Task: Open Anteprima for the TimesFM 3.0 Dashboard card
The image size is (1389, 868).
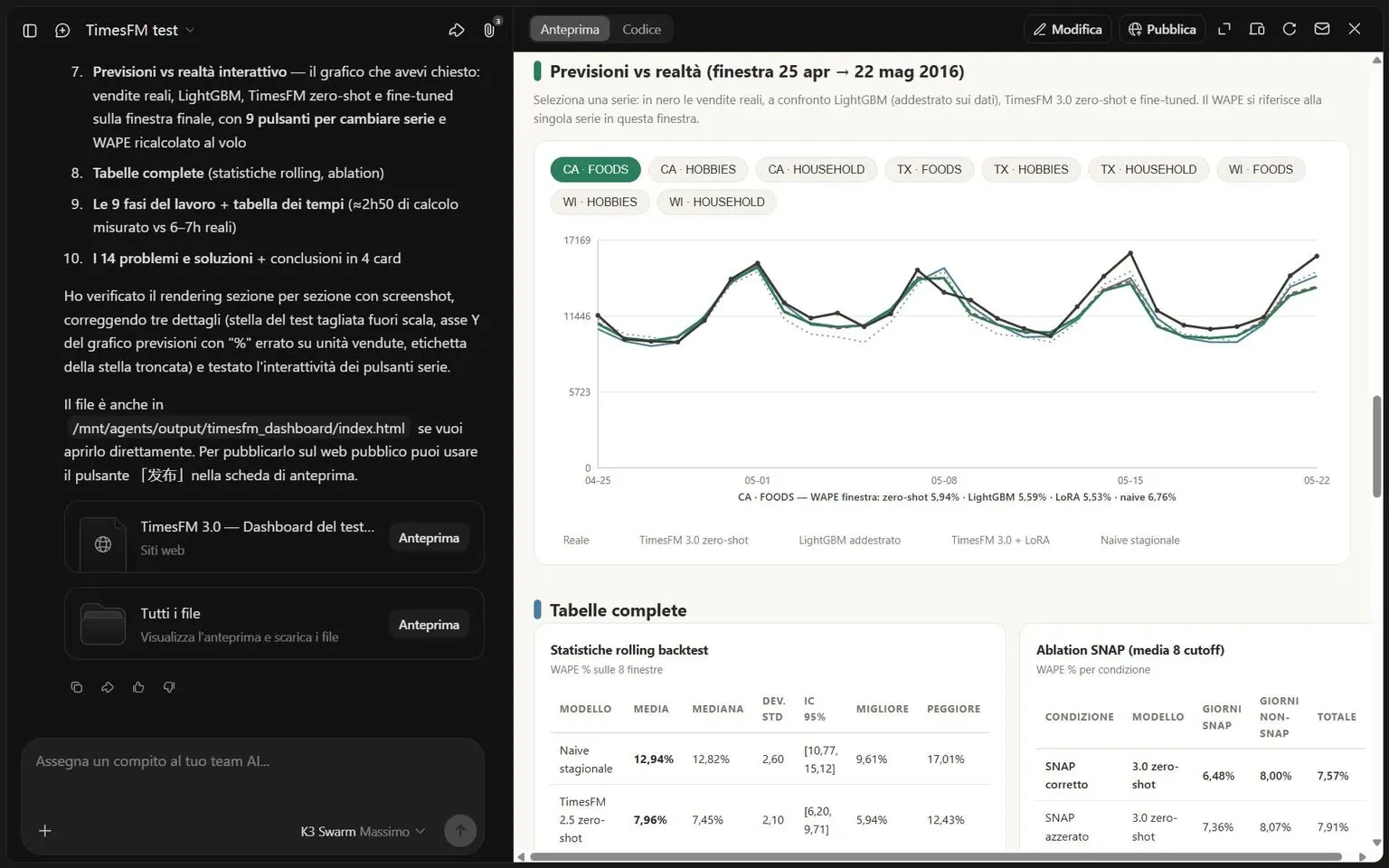Action: coord(430,538)
